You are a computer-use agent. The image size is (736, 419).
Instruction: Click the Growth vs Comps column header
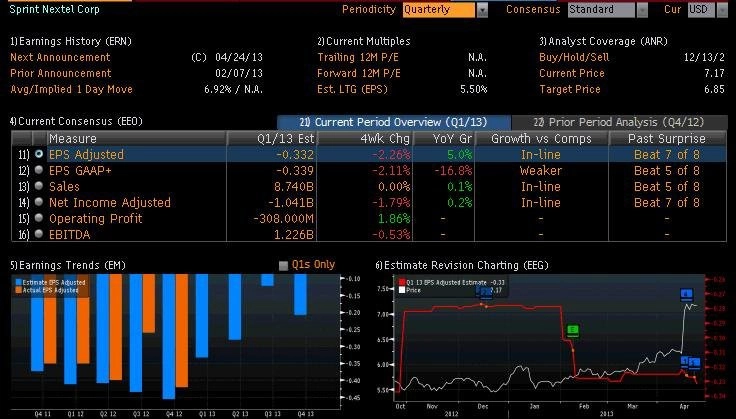tap(541, 138)
